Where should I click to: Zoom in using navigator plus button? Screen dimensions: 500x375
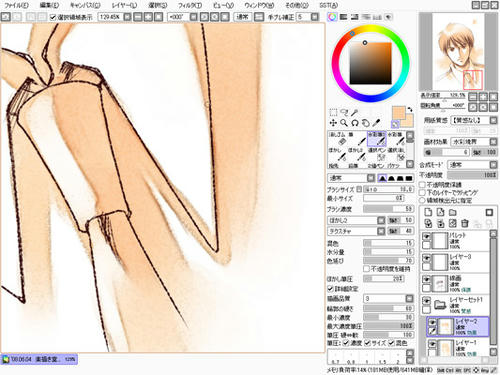(483, 97)
